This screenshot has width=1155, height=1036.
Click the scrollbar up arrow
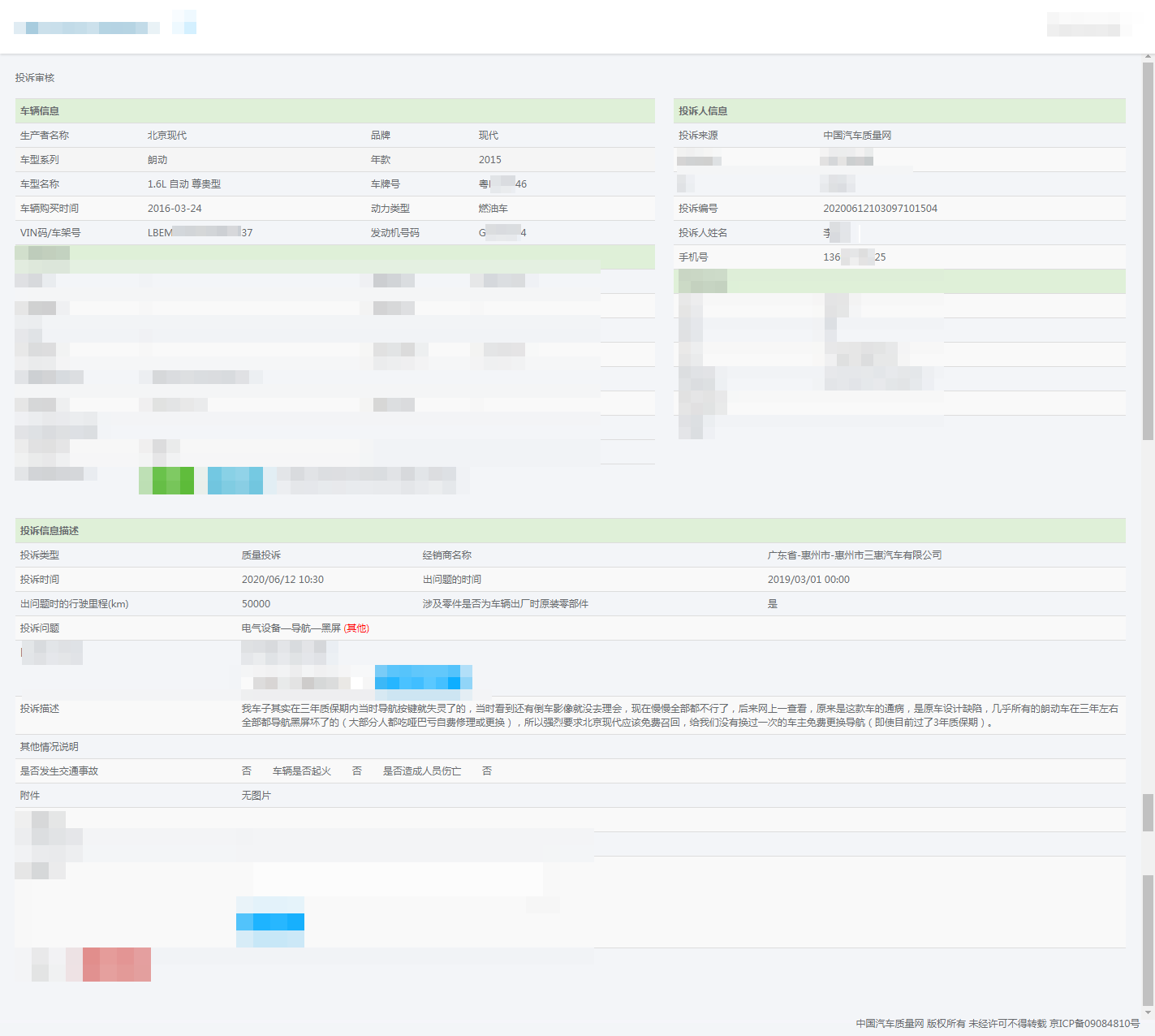coord(1148,58)
